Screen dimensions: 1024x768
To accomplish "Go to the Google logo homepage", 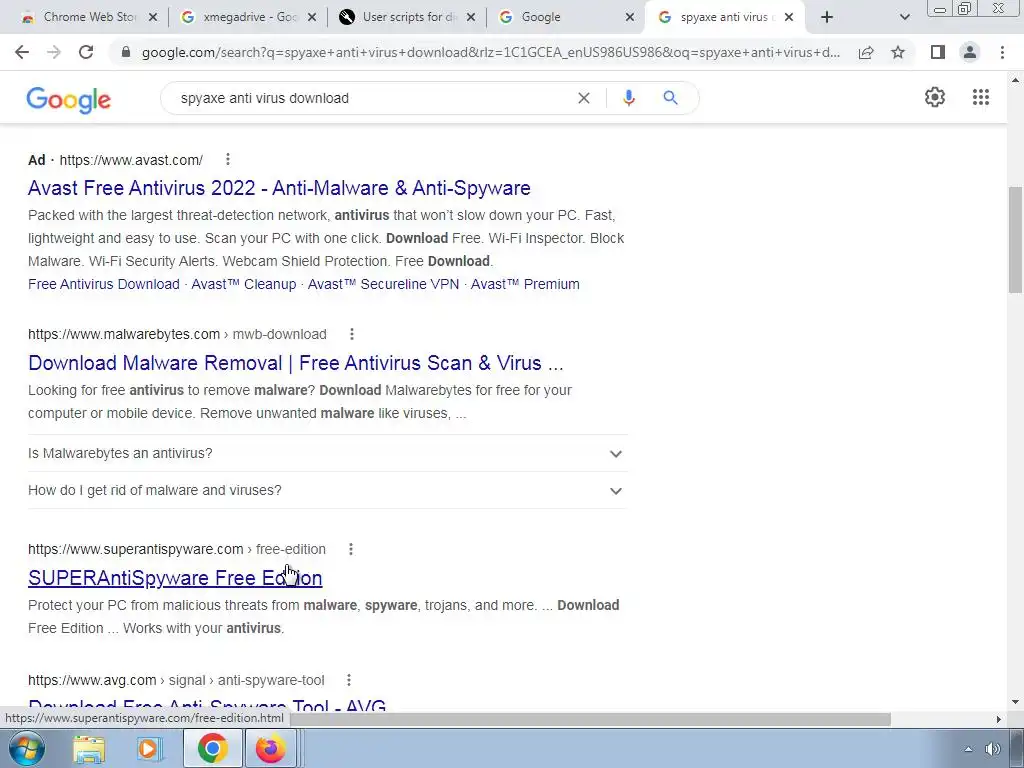I will point(69,99).
